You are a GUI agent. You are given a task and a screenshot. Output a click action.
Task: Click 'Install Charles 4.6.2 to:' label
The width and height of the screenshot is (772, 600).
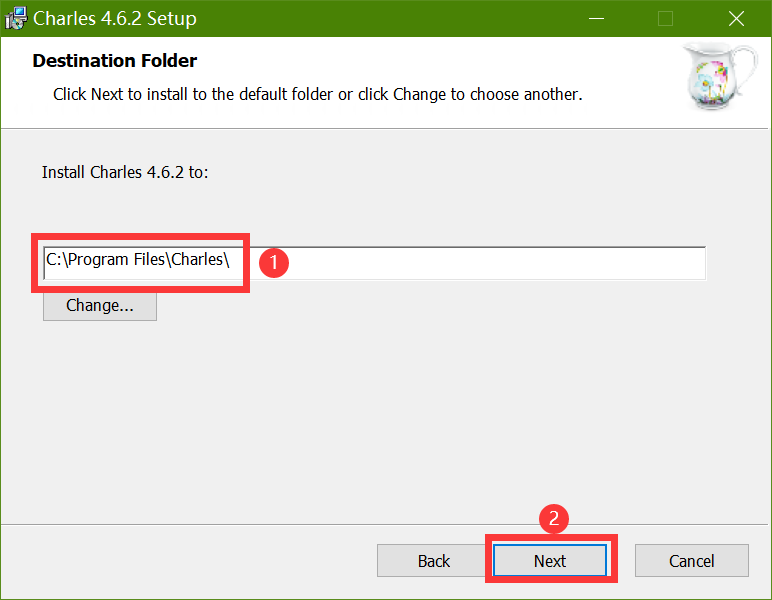pyautogui.click(x=125, y=172)
